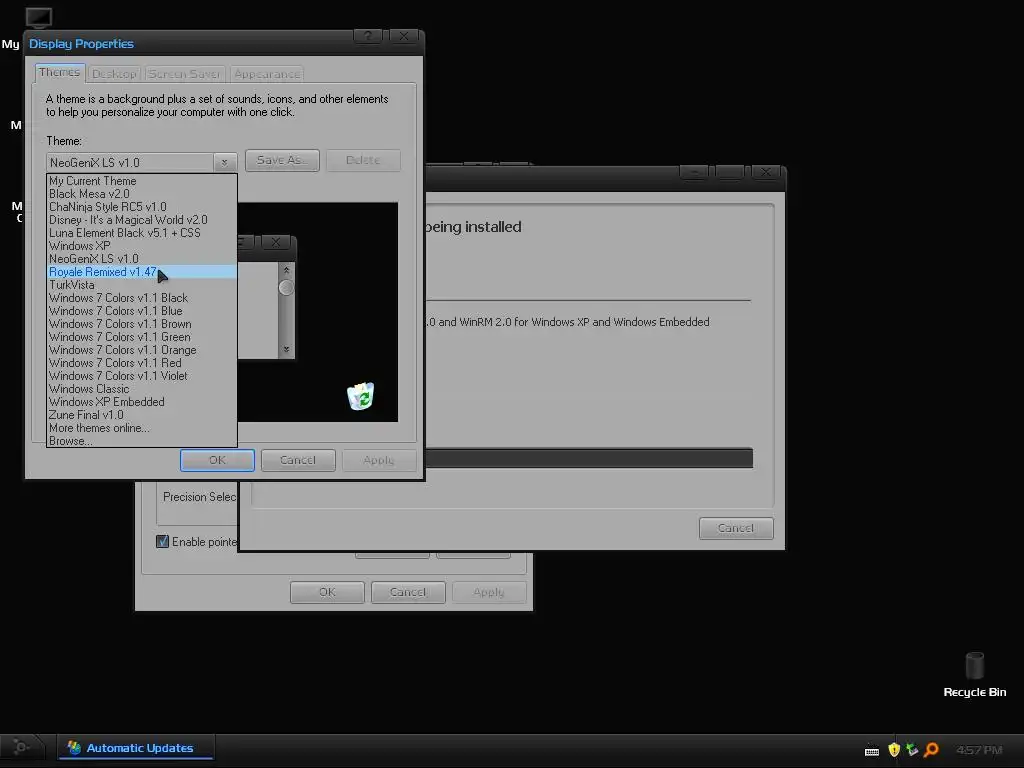1024x768 pixels.
Task: Collapse the Theme dropdown arrow
Action: (224, 162)
